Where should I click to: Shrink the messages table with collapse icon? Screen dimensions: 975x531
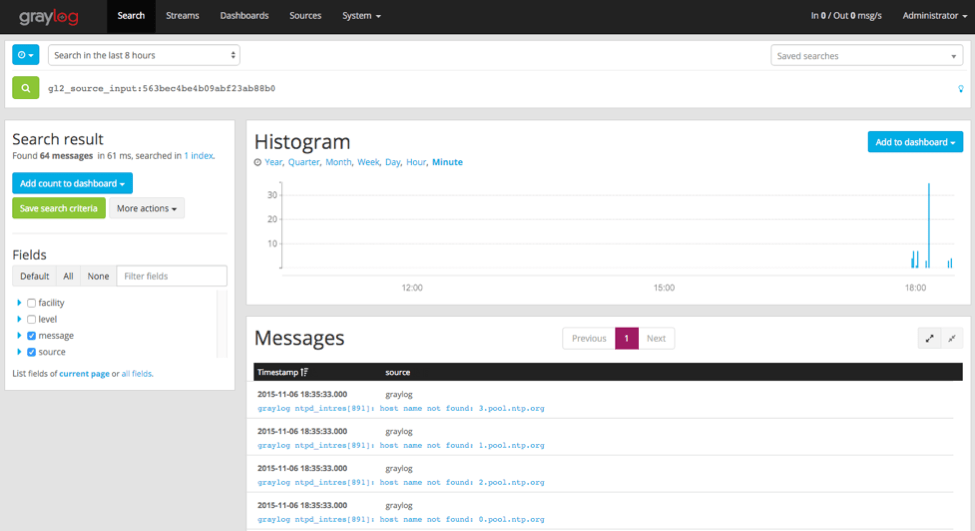click(x=952, y=338)
